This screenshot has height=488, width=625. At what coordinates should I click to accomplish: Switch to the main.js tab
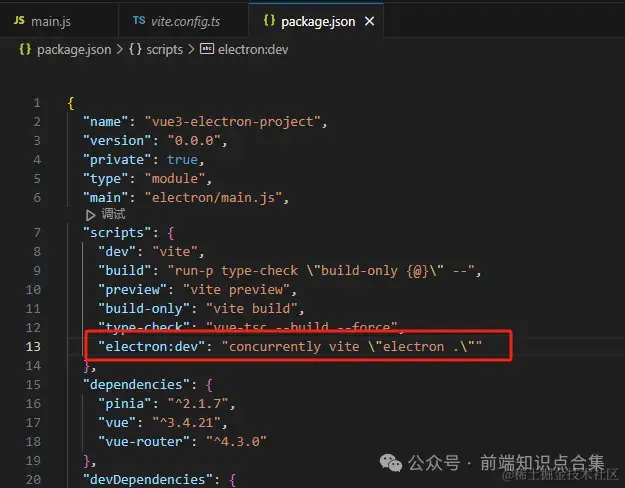pos(59,21)
